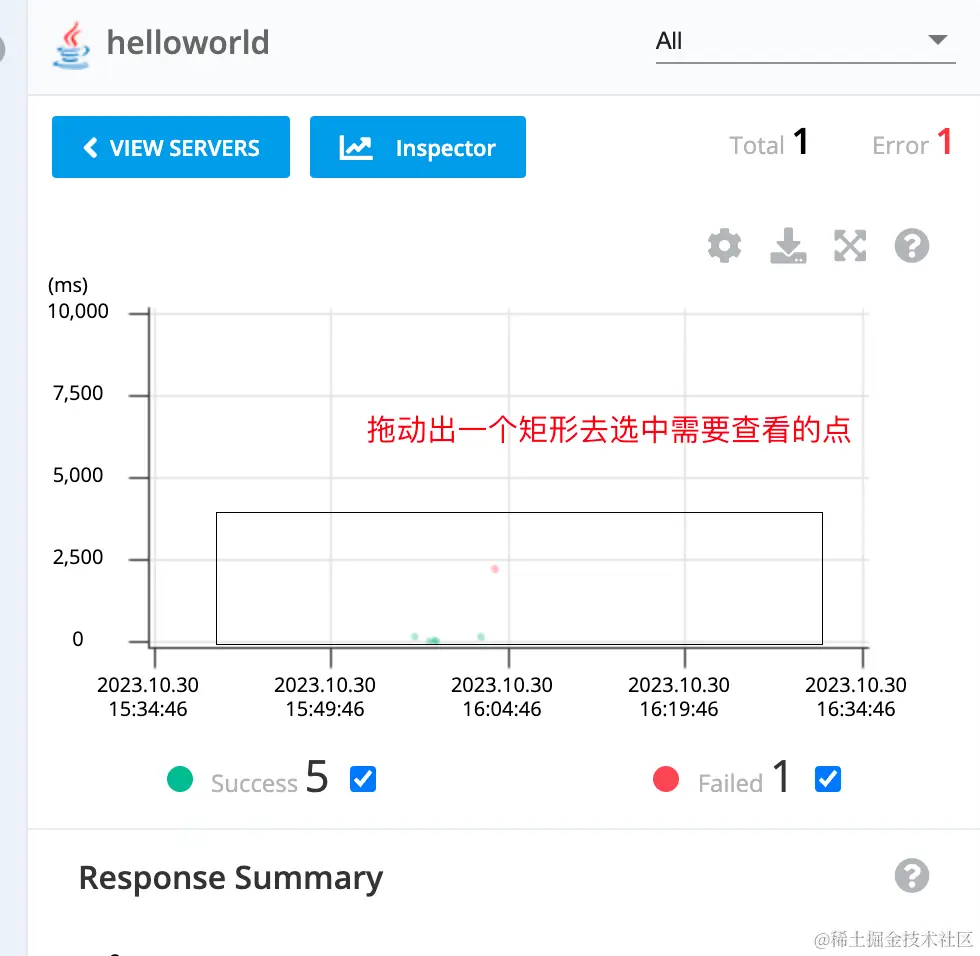Viewport: 980px width, 956px height.
Task: Click the 5,000 y-axis label
Action: pyautogui.click(x=78, y=476)
